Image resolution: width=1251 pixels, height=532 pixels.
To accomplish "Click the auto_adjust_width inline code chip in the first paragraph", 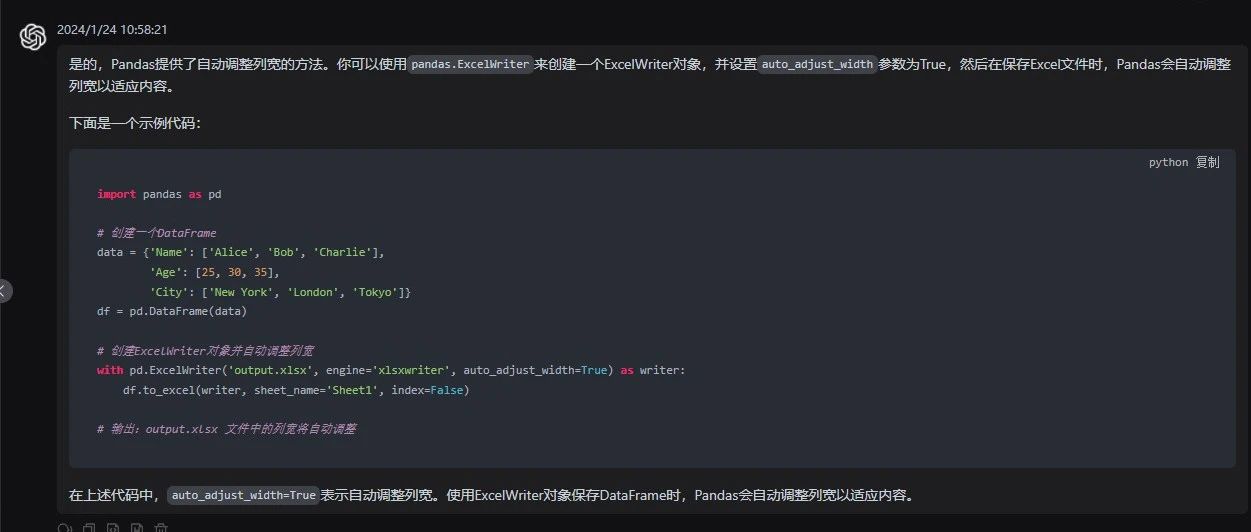I will [818, 64].
